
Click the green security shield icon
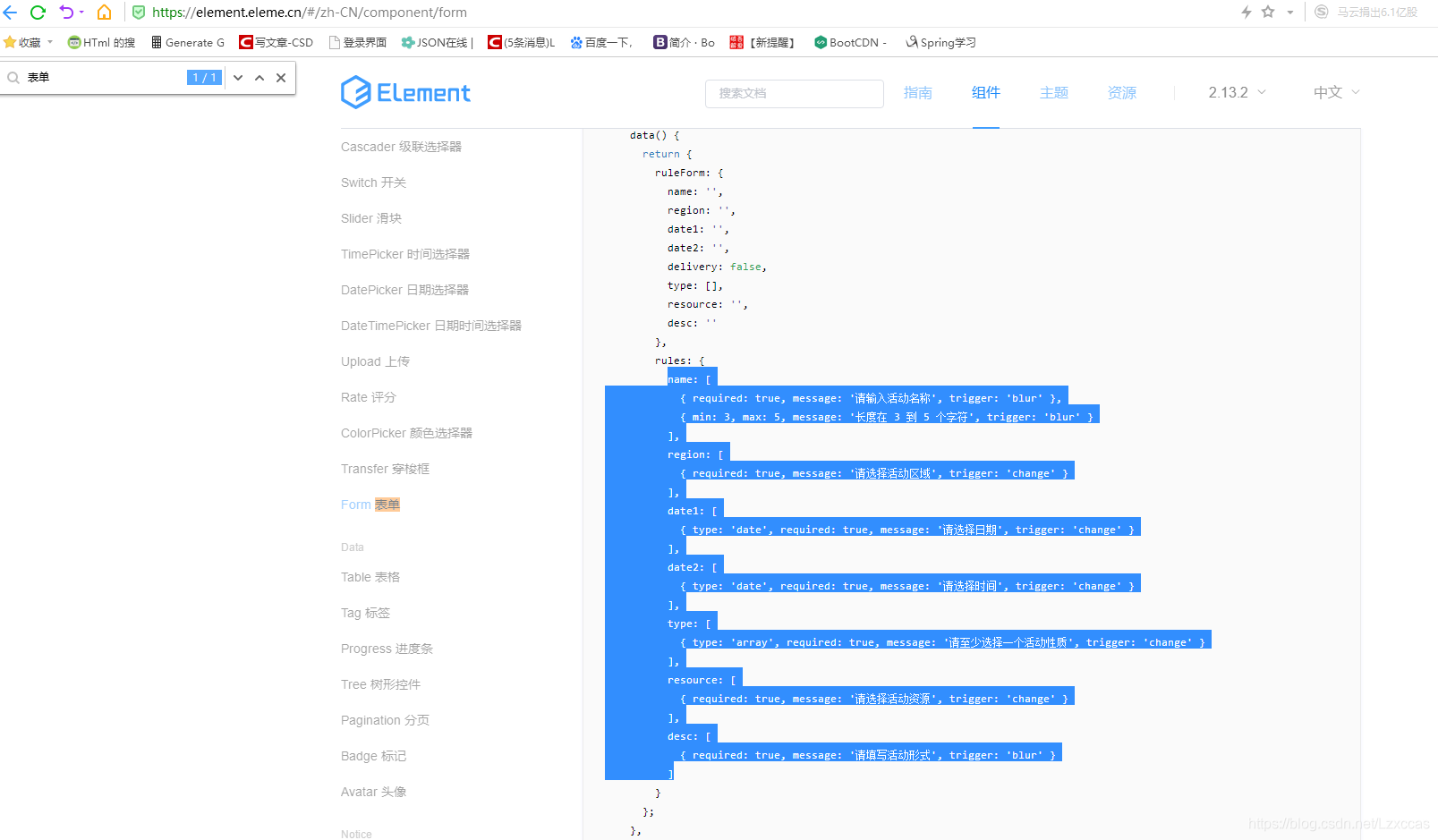click(x=139, y=13)
